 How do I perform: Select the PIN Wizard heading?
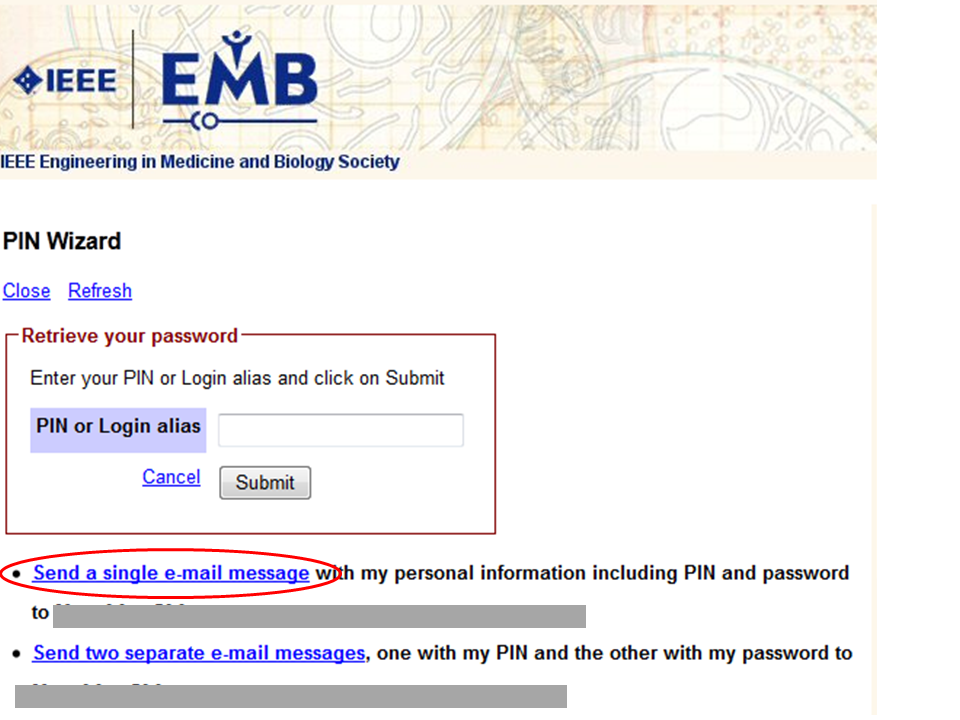(x=62, y=241)
